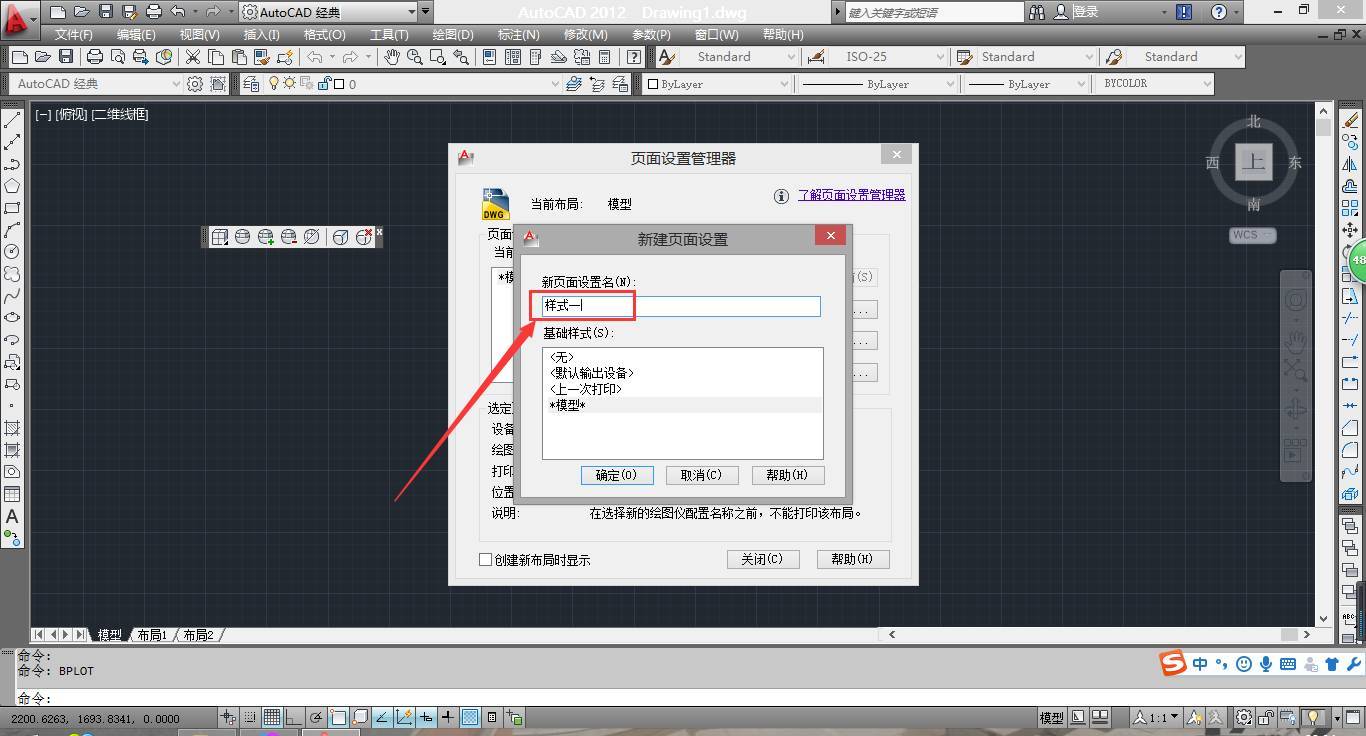Expand the ISO-25 dimension style dropdown
1366x736 pixels.
pyautogui.click(x=940, y=57)
